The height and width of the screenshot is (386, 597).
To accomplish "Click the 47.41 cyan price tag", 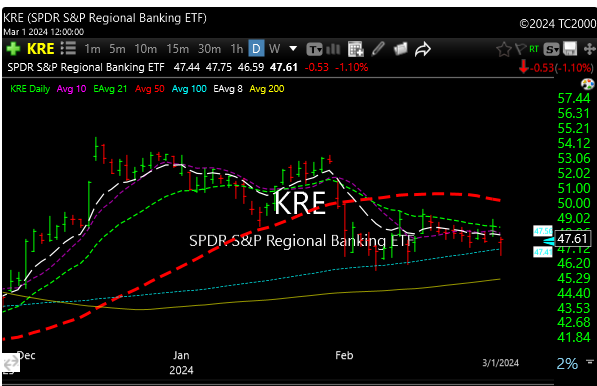I will pos(543,252).
